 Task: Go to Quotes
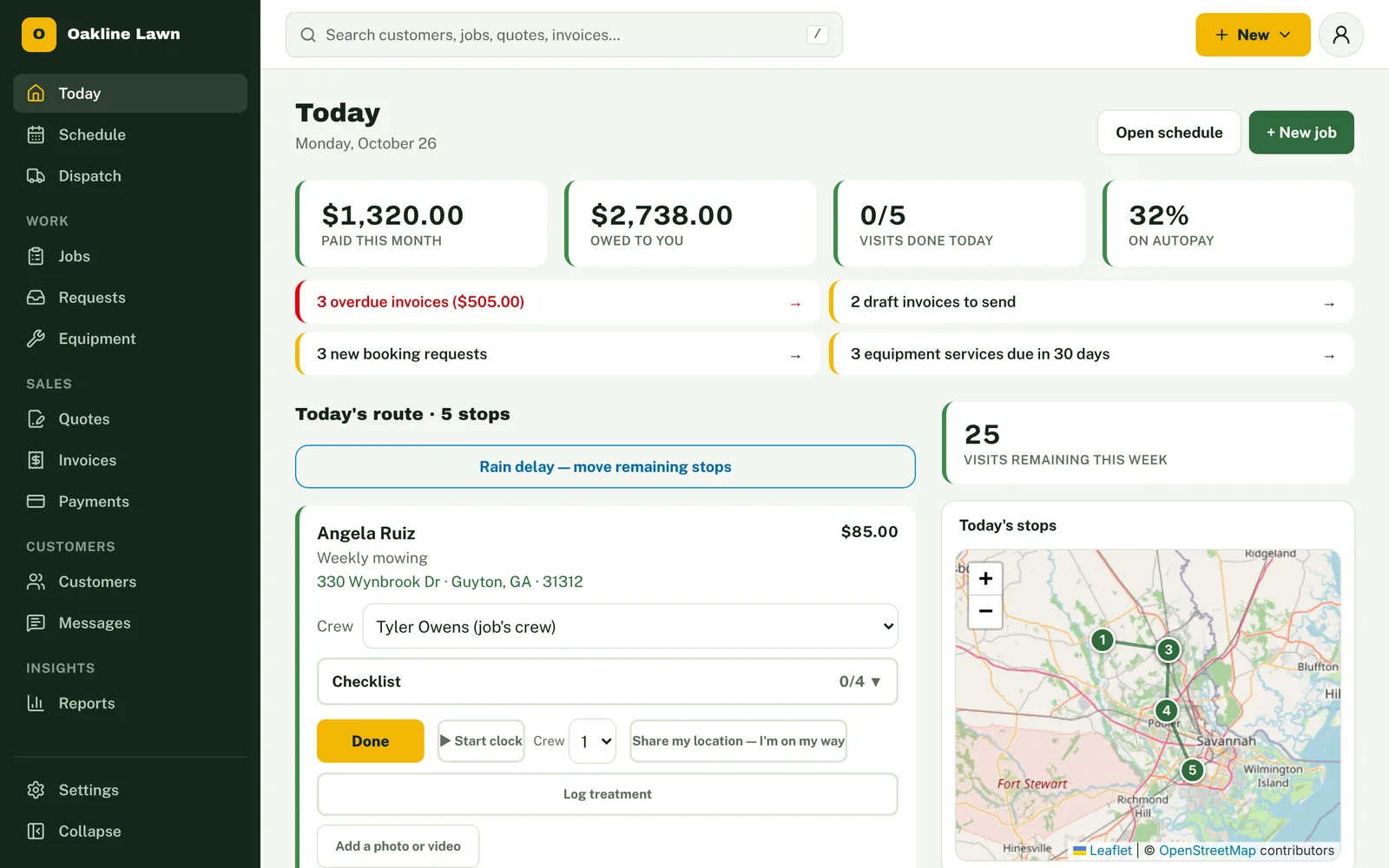[x=130, y=419]
